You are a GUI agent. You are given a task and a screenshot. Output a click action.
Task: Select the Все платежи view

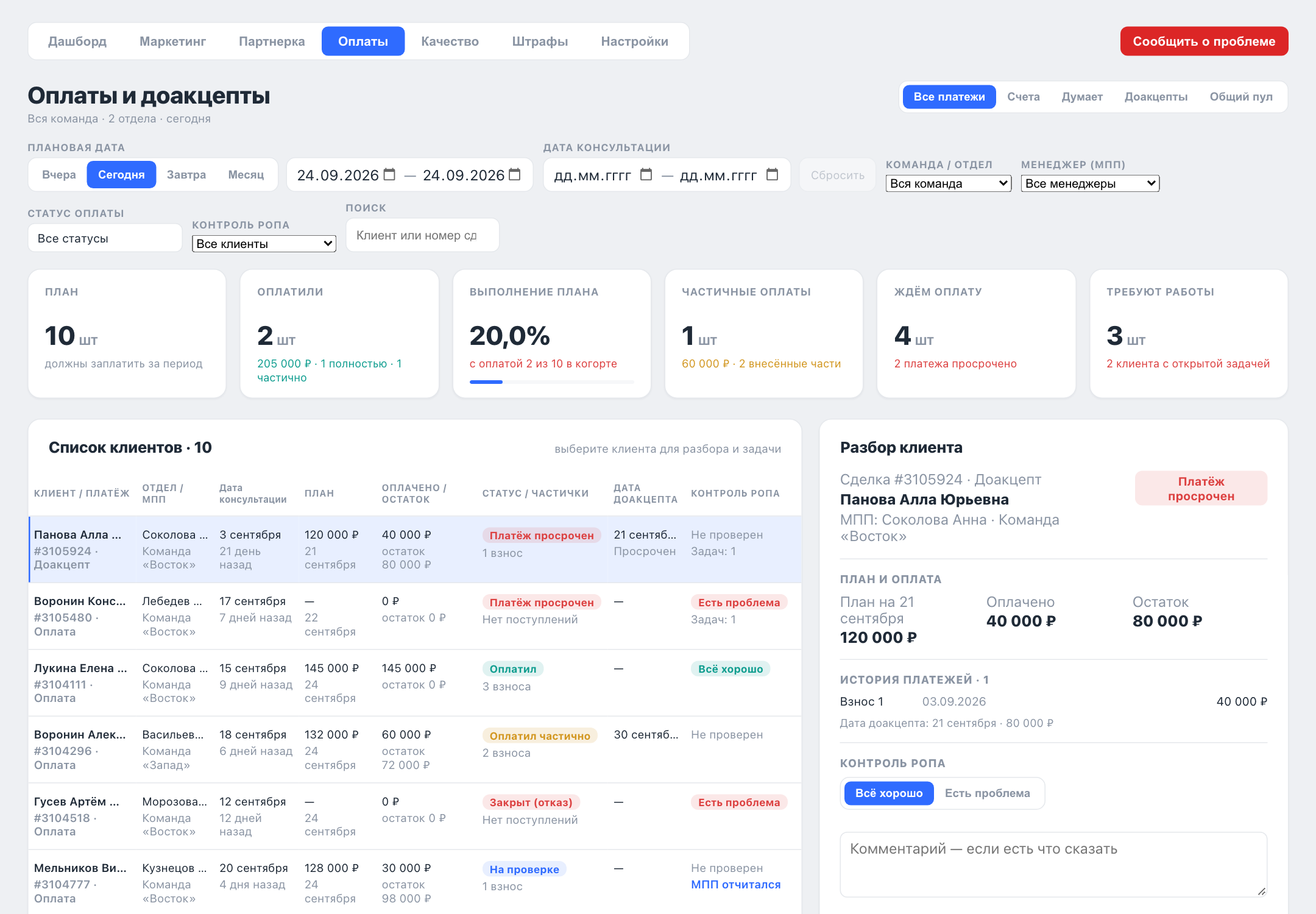pyautogui.click(x=949, y=97)
